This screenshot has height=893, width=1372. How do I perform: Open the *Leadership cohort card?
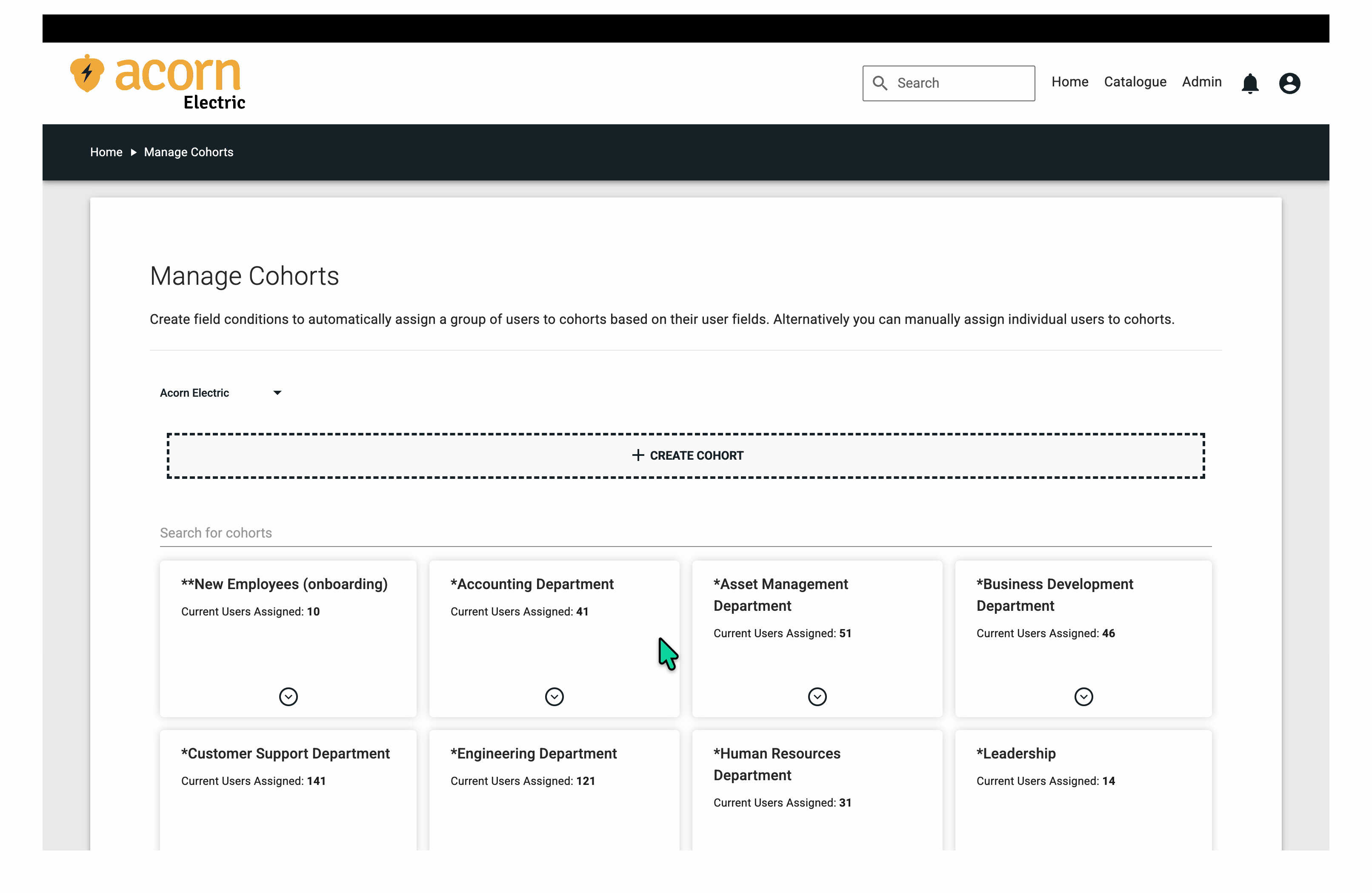[1083, 790]
